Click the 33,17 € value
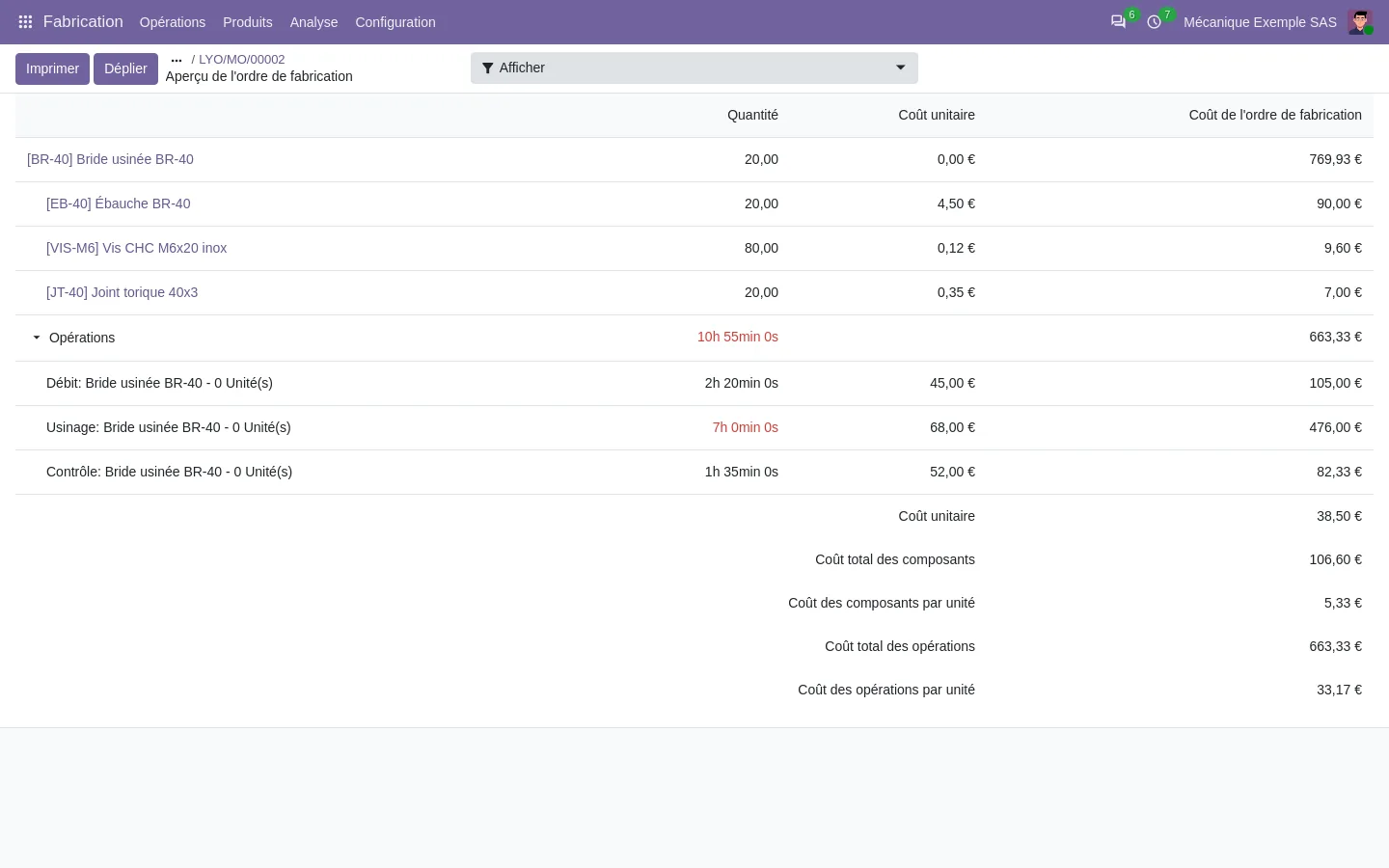The height and width of the screenshot is (868, 1389). pyautogui.click(x=1339, y=690)
